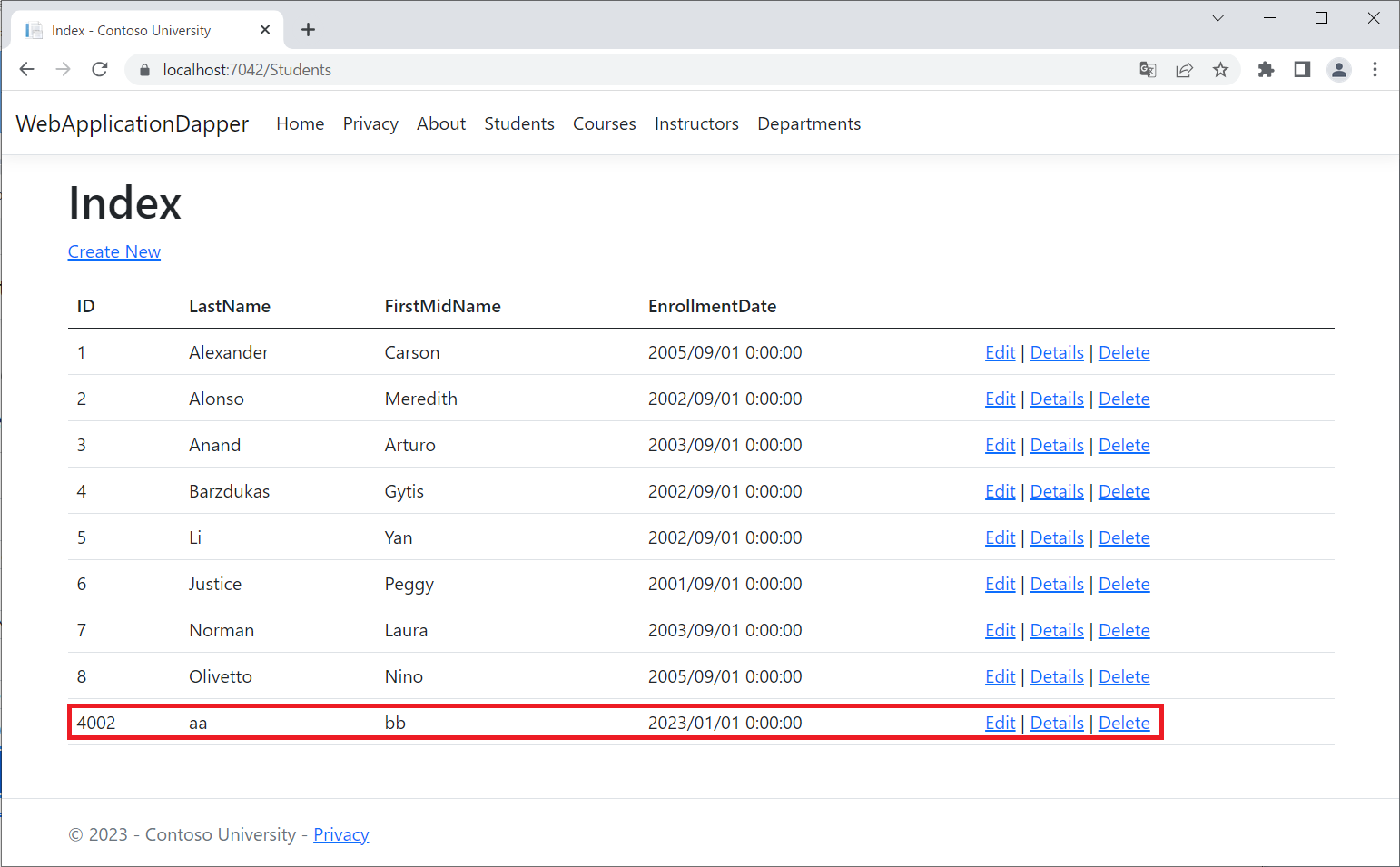Screen dimensions: 1400x867
Task: Open the Instructors nav item
Action: pyautogui.click(x=696, y=123)
